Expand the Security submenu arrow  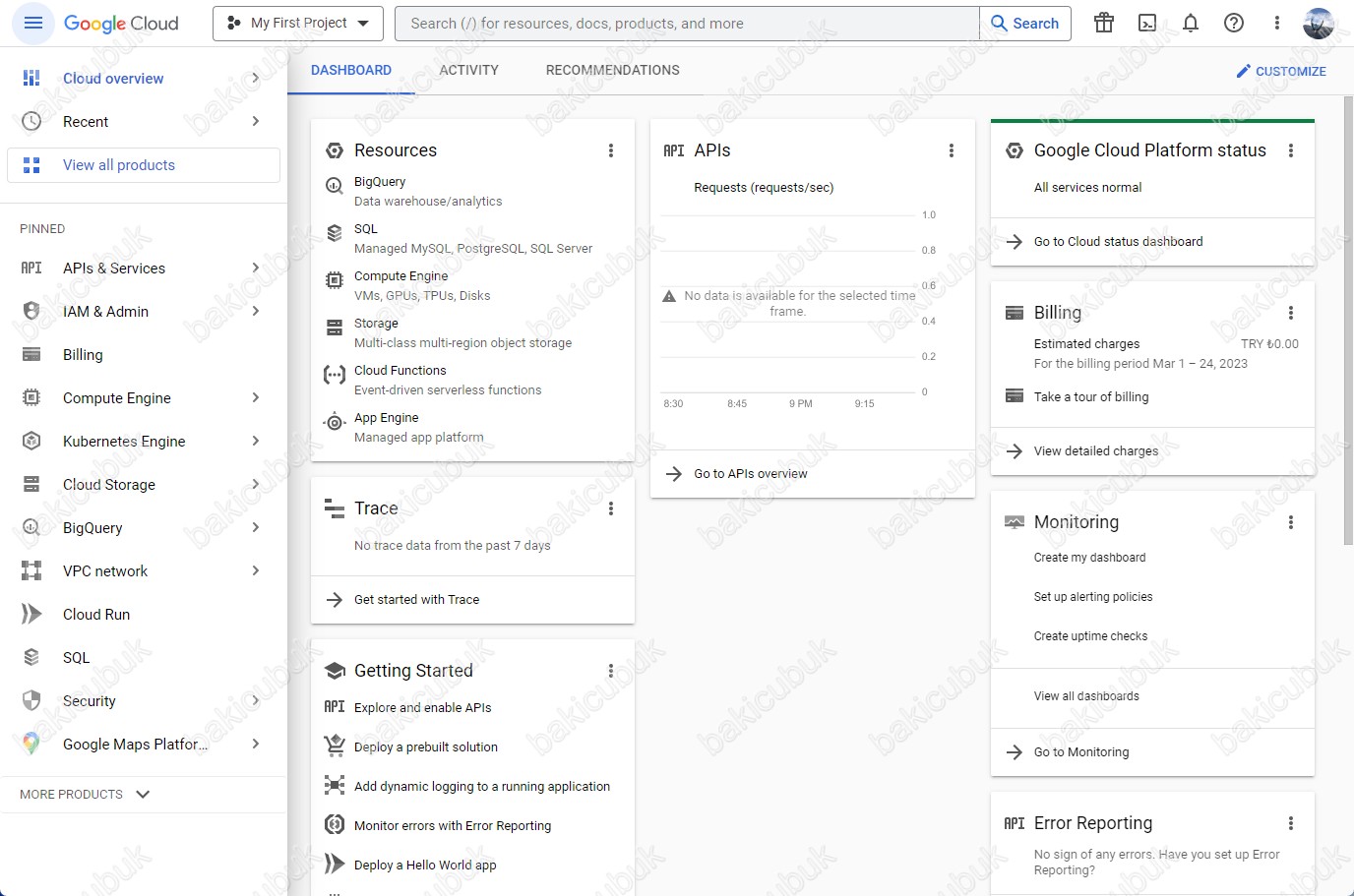pos(256,700)
